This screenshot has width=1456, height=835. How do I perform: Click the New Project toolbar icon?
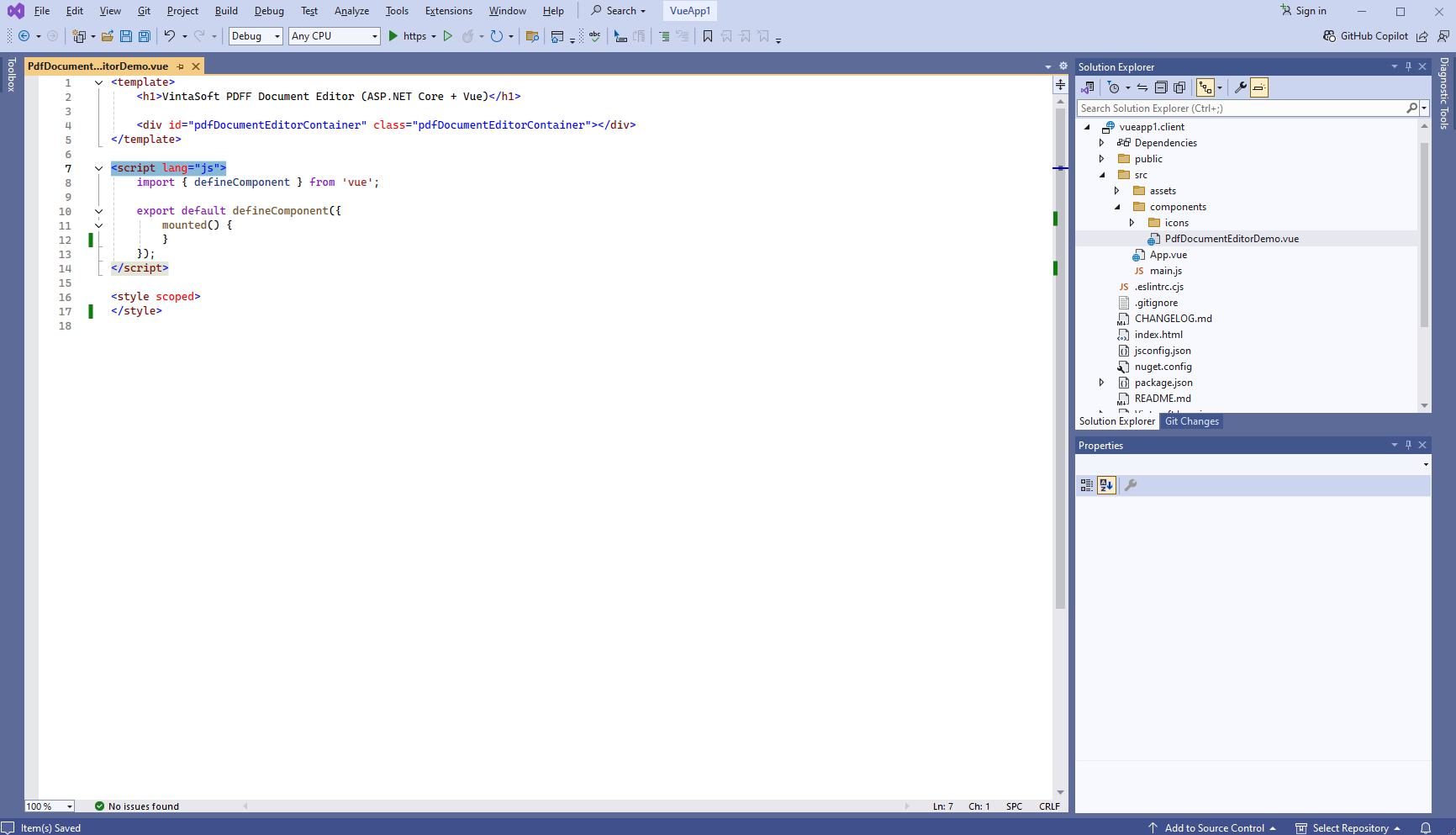coord(79,36)
